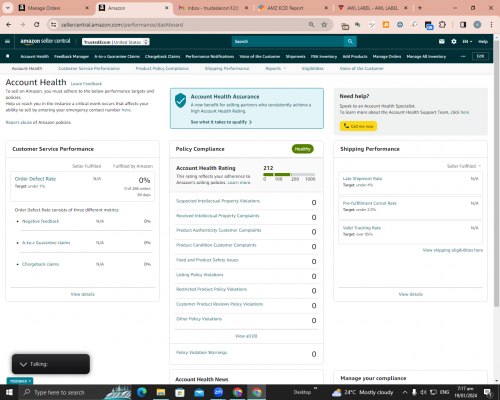
Task: Open Zoom app from taskbar
Action: coord(218,392)
